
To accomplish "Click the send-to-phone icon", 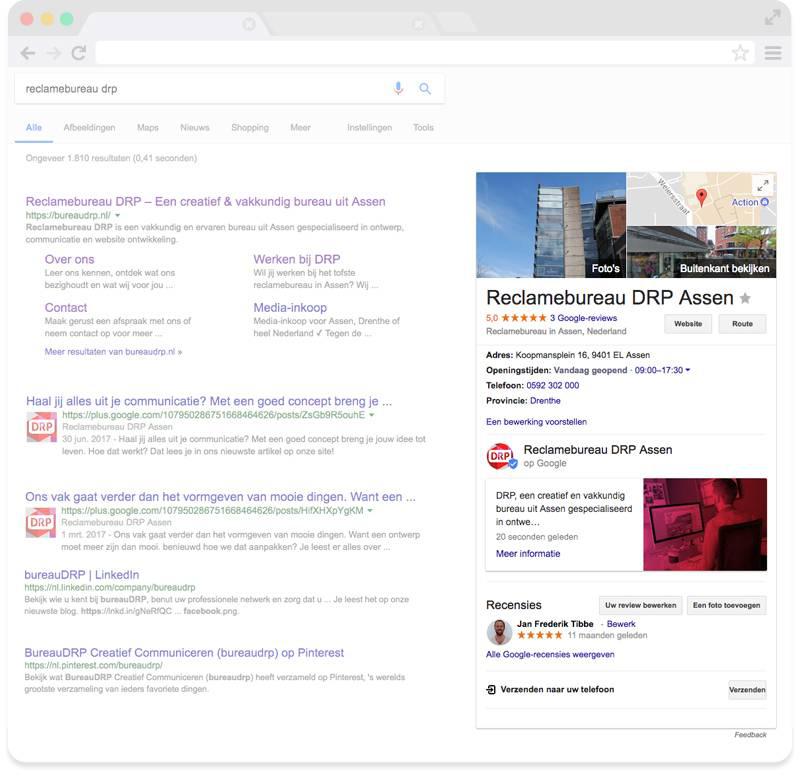I will click(491, 690).
